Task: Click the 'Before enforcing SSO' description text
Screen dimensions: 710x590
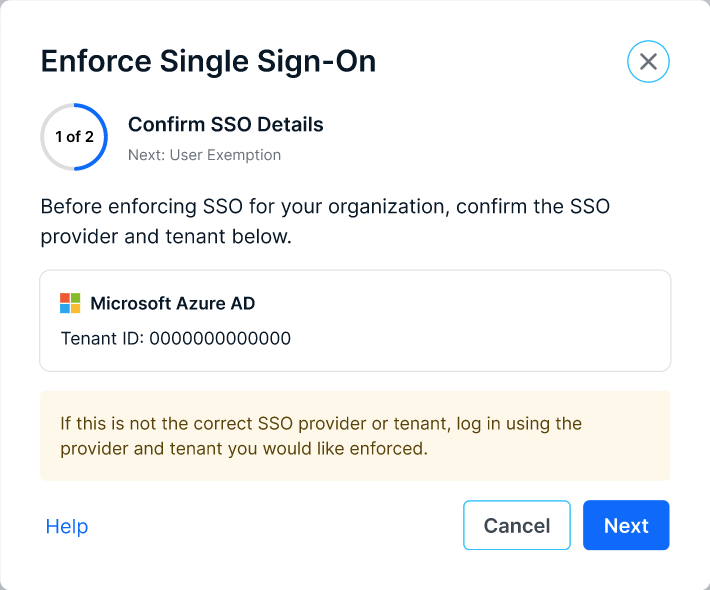Action: pos(325,208)
